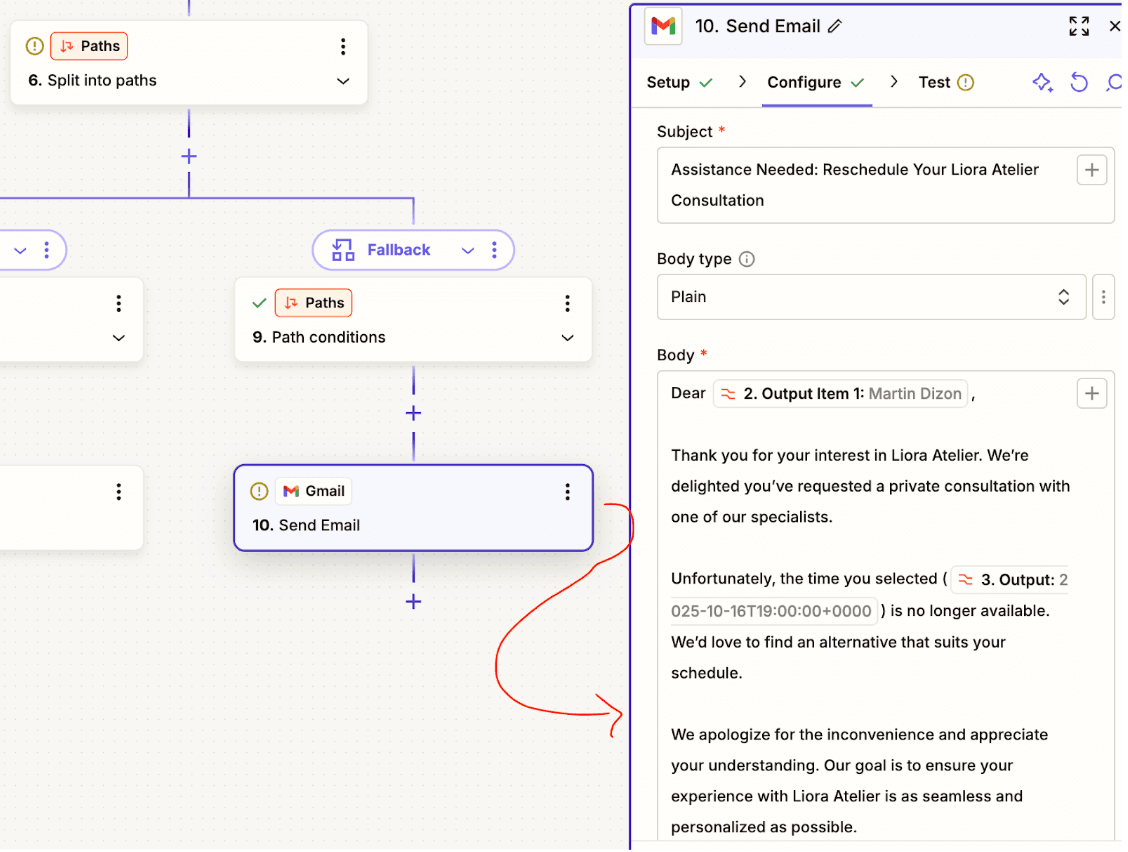The width and height of the screenshot is (1128, 852).
Task: Open the Body type dropdown showing Plain
Action: (x=871, y=297)
